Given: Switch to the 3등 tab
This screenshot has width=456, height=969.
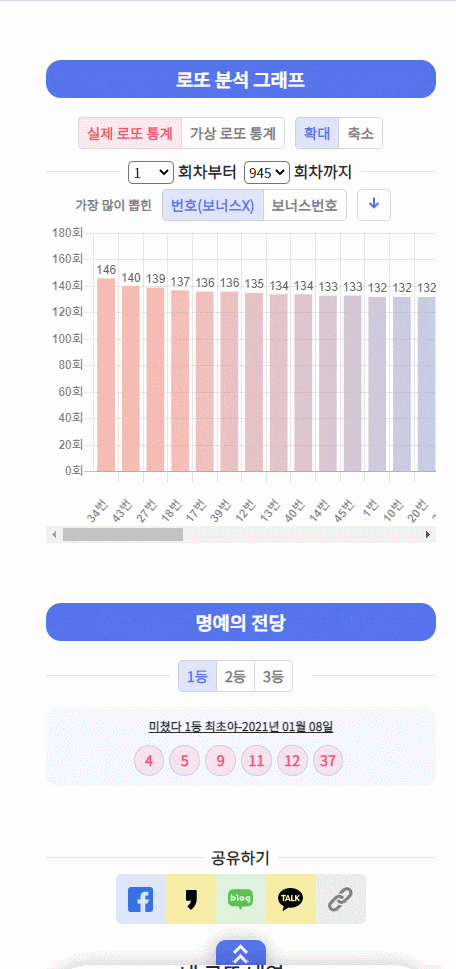Looking at the screenshot, I should [x=273, y=676].
